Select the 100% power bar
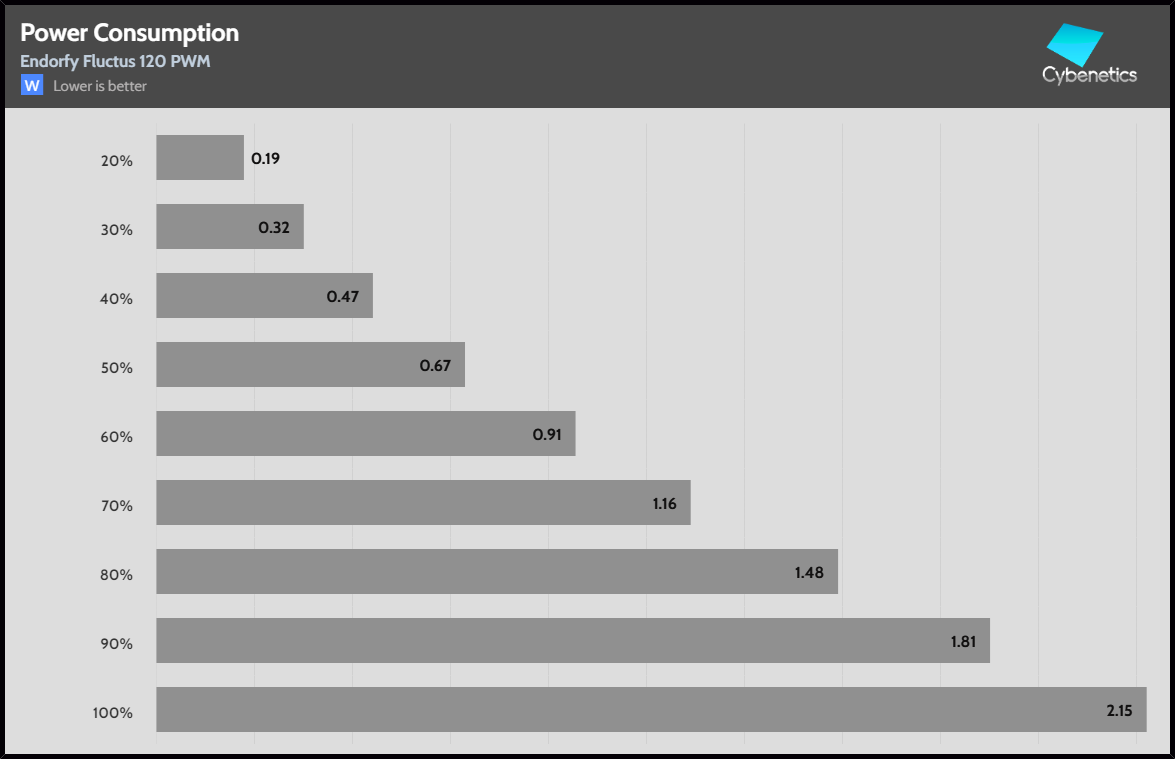The height and width of the screenshot is (759, 1175). point(650,710)
